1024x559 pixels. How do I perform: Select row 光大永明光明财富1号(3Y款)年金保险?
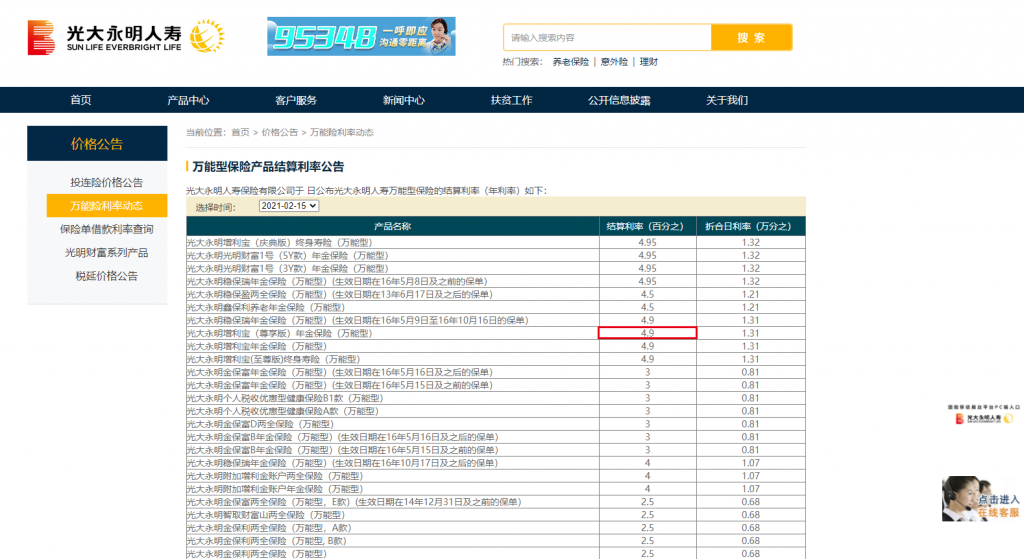[496, 268]
